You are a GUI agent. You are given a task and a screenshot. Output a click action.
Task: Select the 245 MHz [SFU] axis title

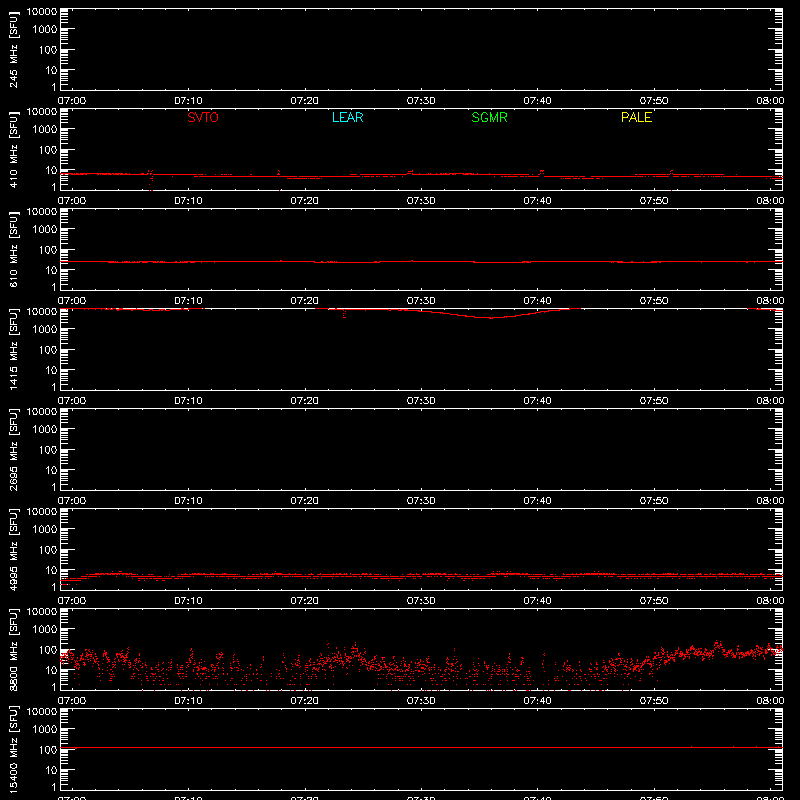pos(13,50)
